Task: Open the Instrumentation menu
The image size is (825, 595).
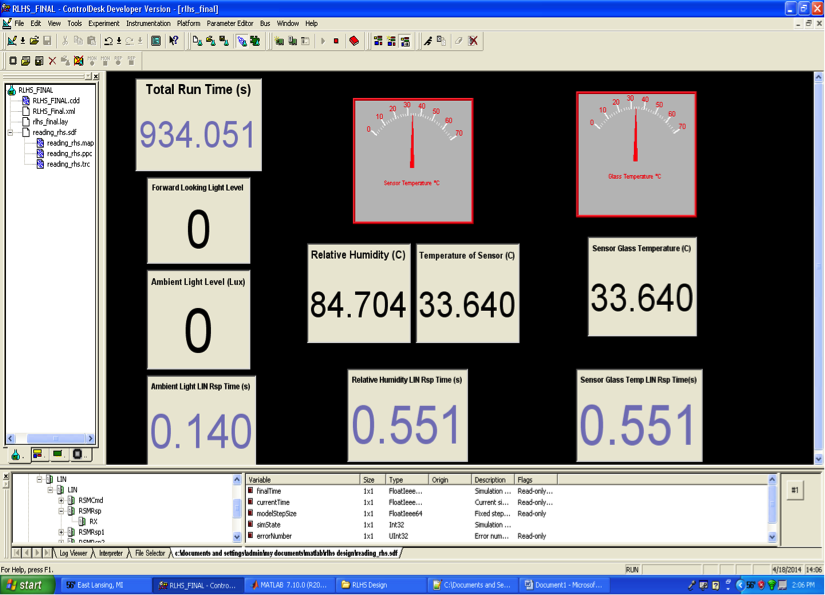Action: click(148, 23)
